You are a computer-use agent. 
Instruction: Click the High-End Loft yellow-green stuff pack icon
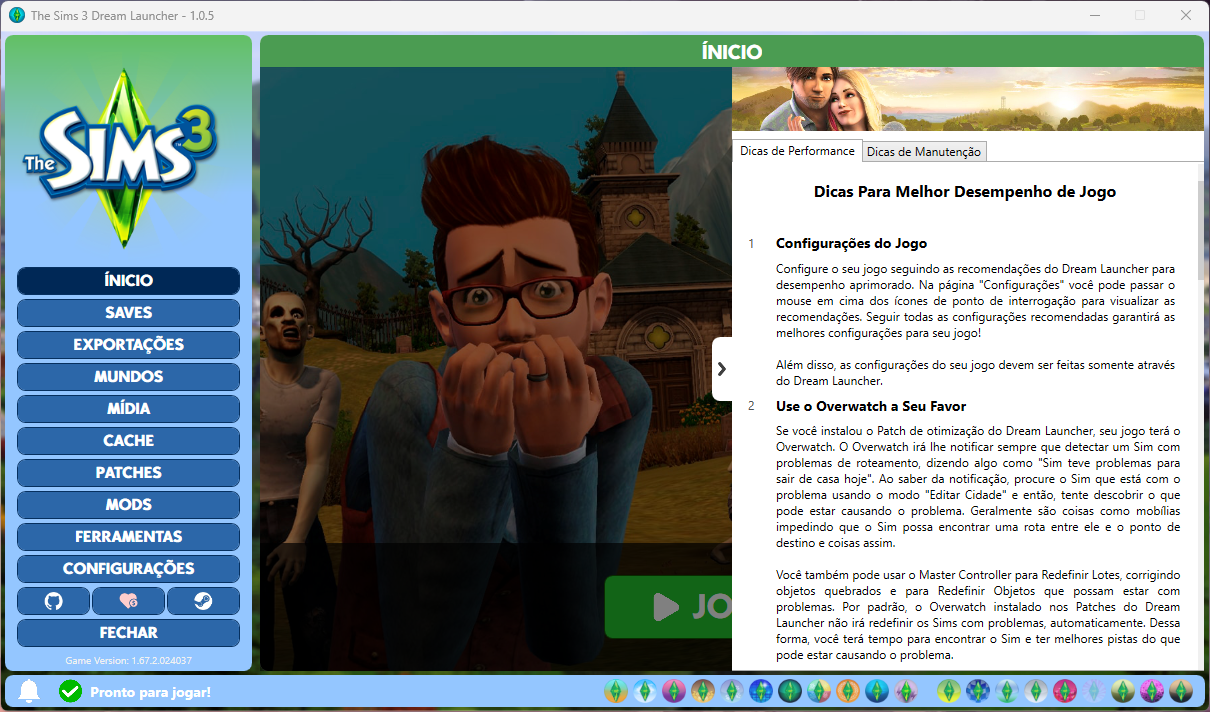pos(949,691)
